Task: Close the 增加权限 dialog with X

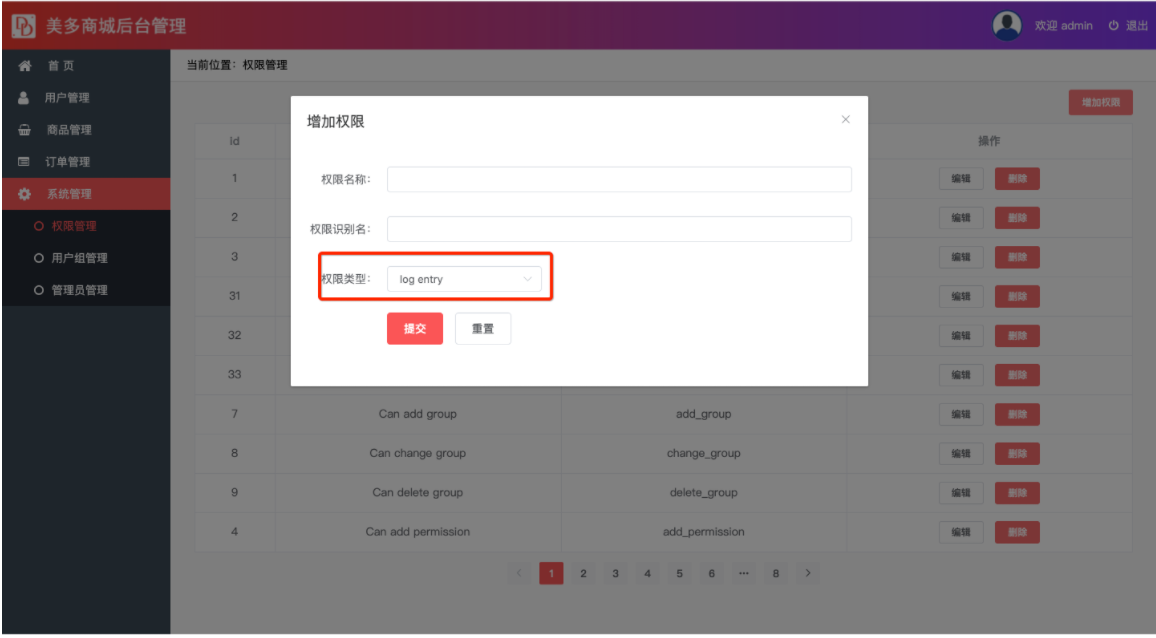Action: [x=846, y=119]
